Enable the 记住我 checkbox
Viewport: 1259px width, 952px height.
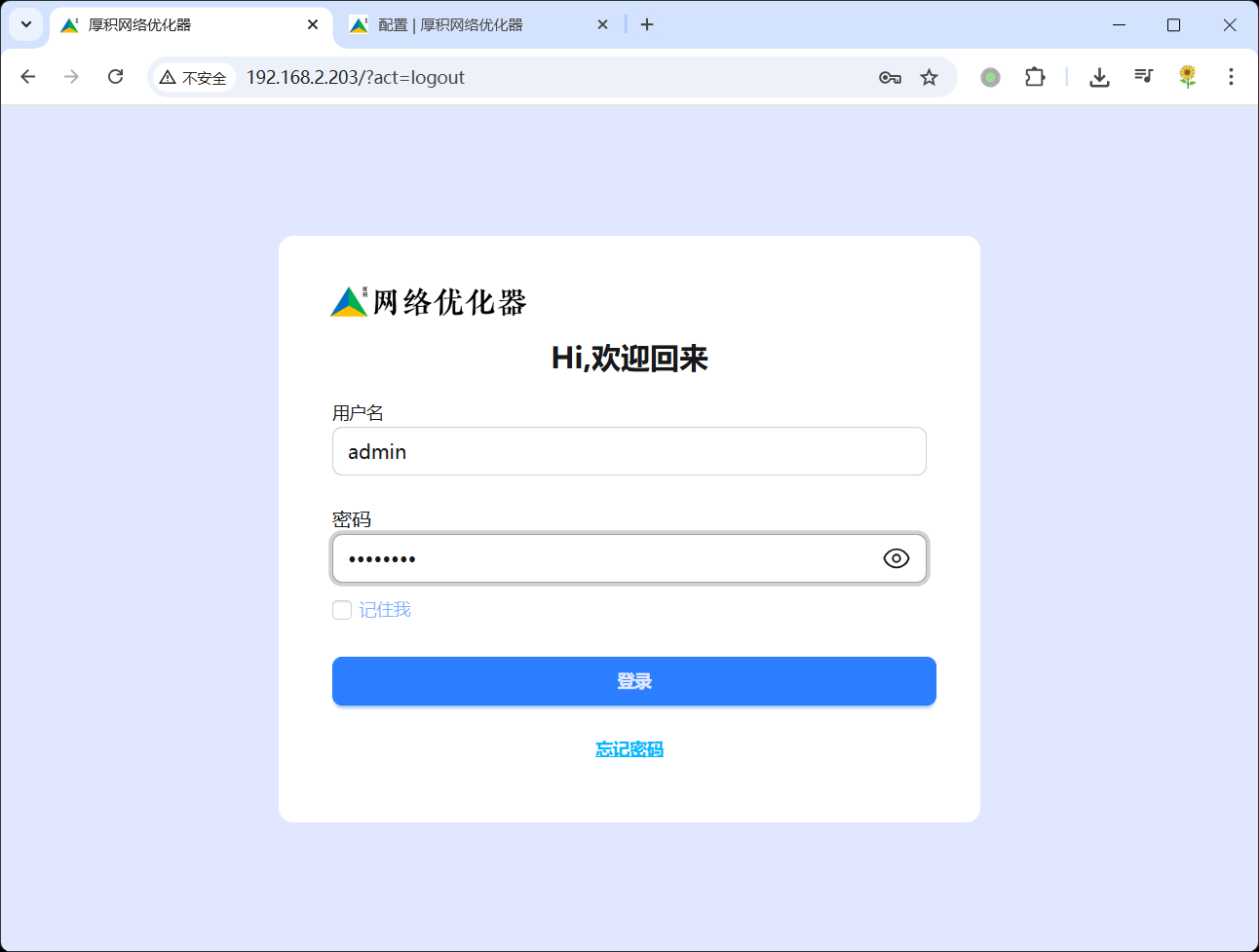click(341, 609)
